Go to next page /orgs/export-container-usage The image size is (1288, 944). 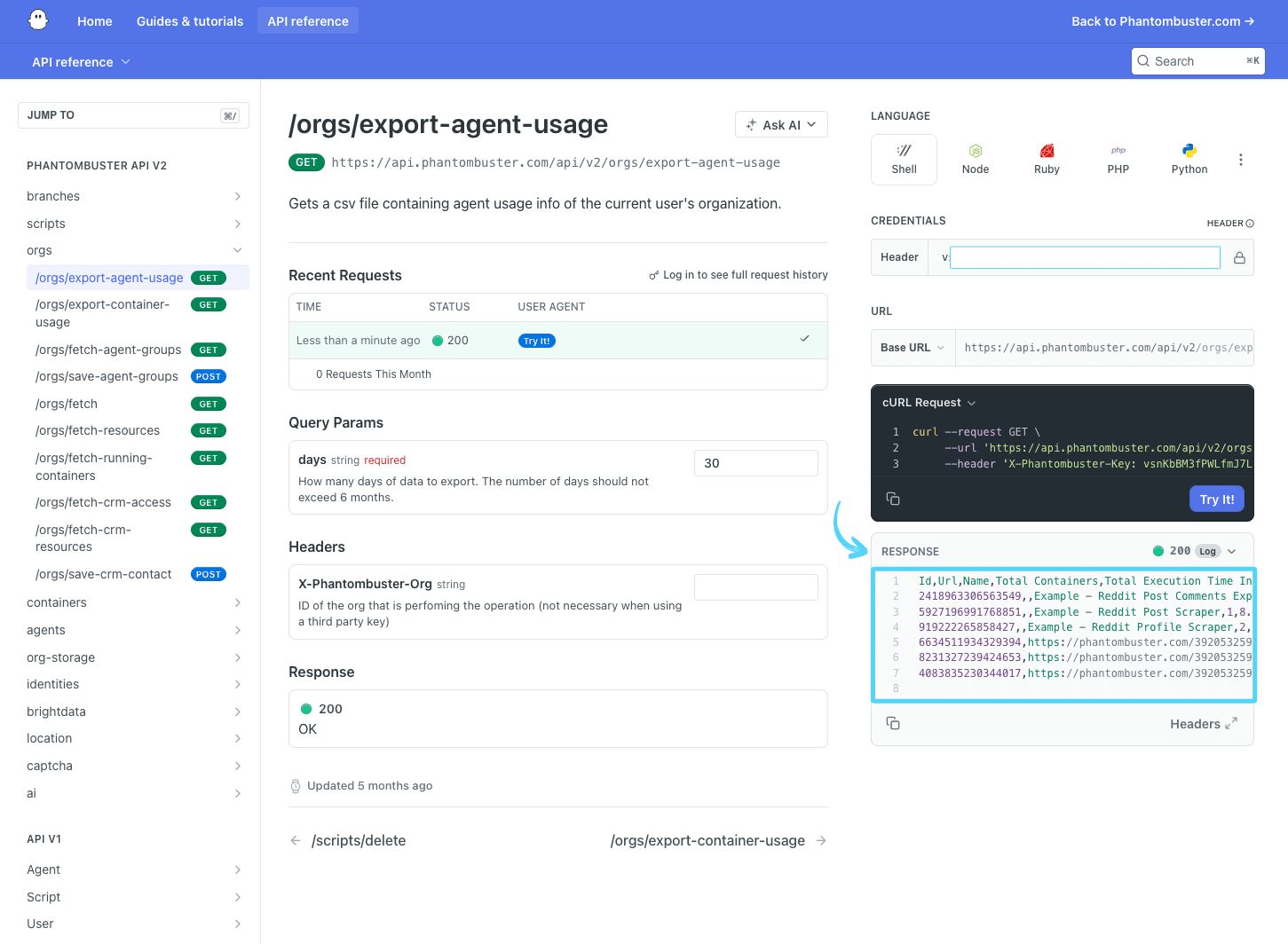click(x=718, y=840)
